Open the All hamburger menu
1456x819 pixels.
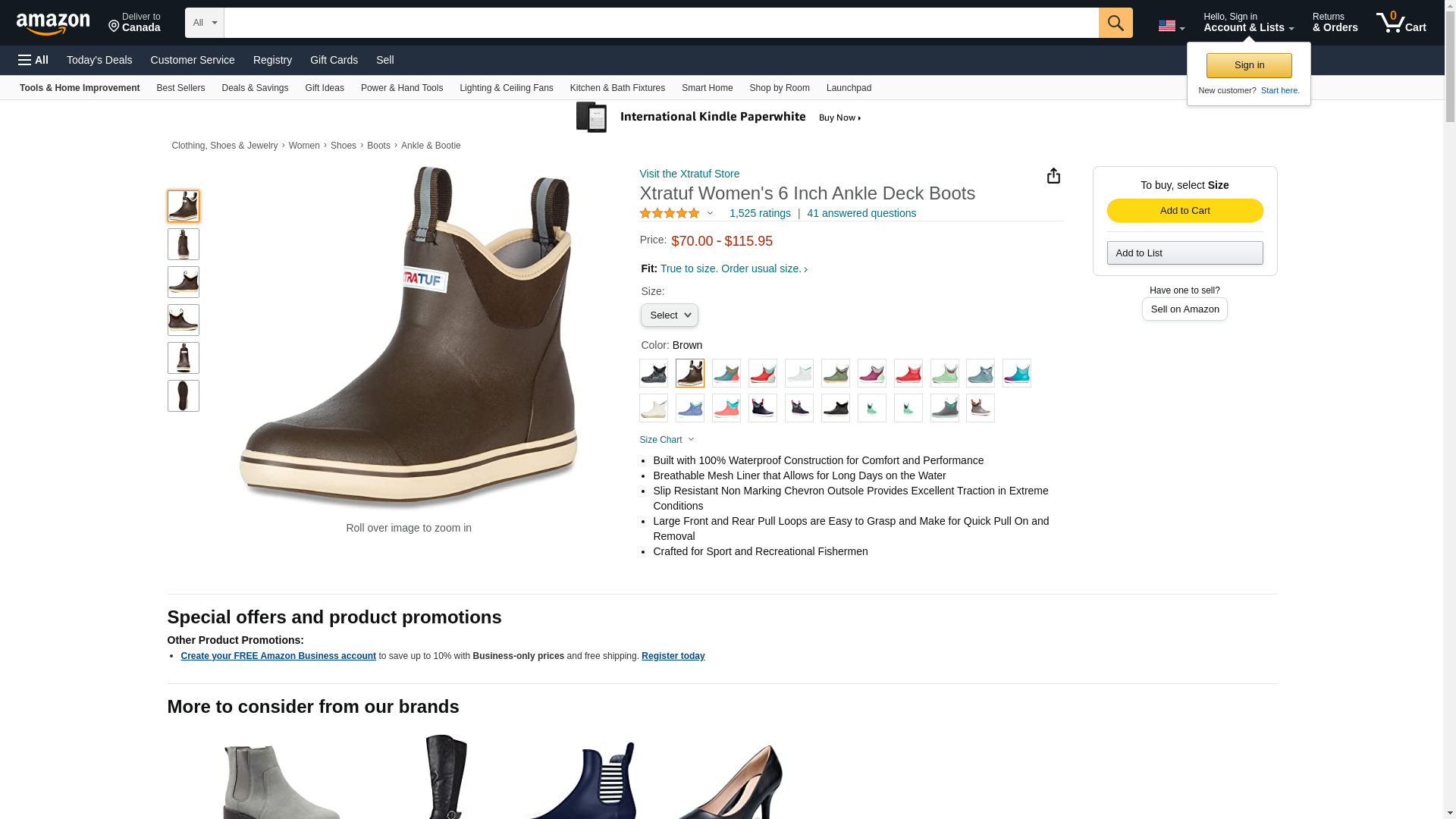[33, 60]
